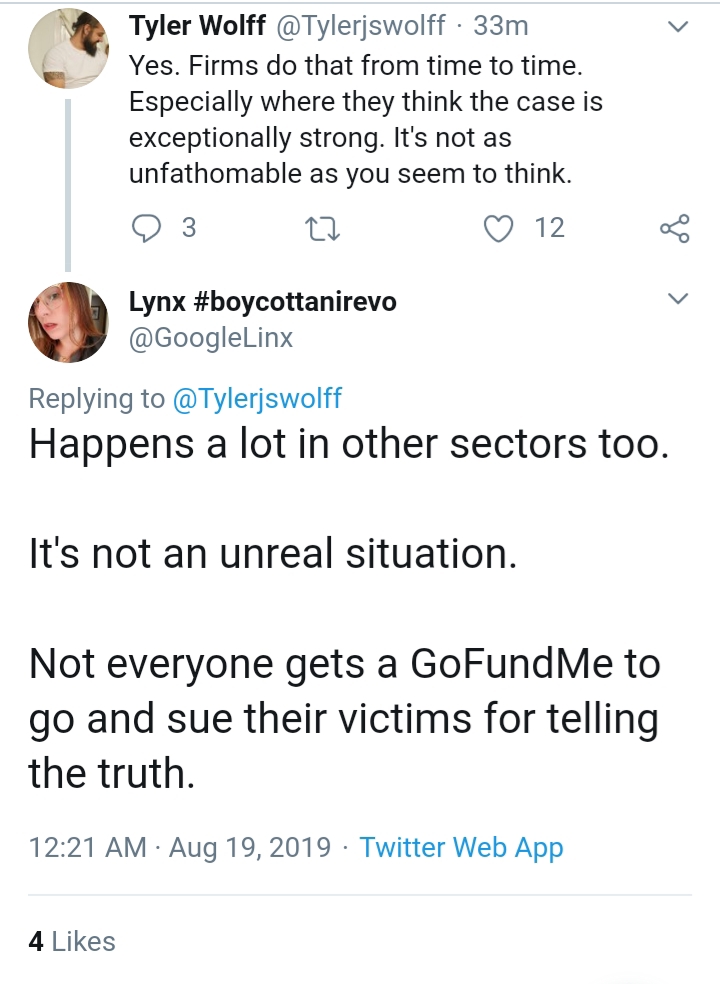Visit the @GoogleLinx handle
The image size is (720, 984).
(211, 338)
